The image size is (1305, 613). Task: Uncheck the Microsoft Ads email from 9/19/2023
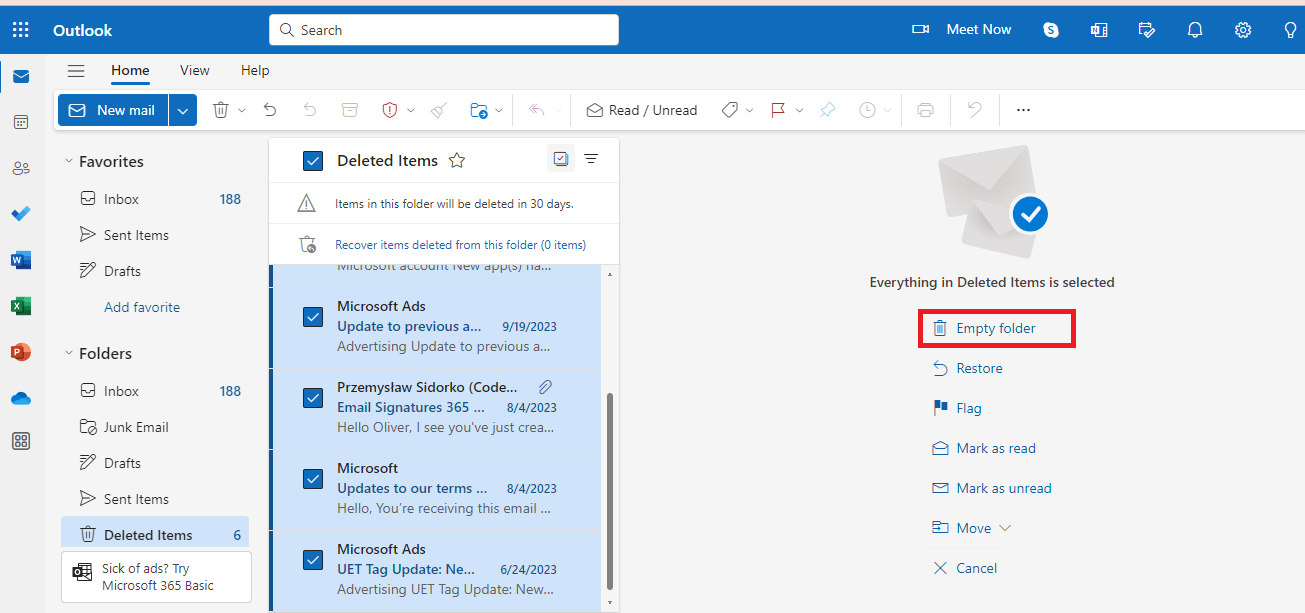coord(313,316)
